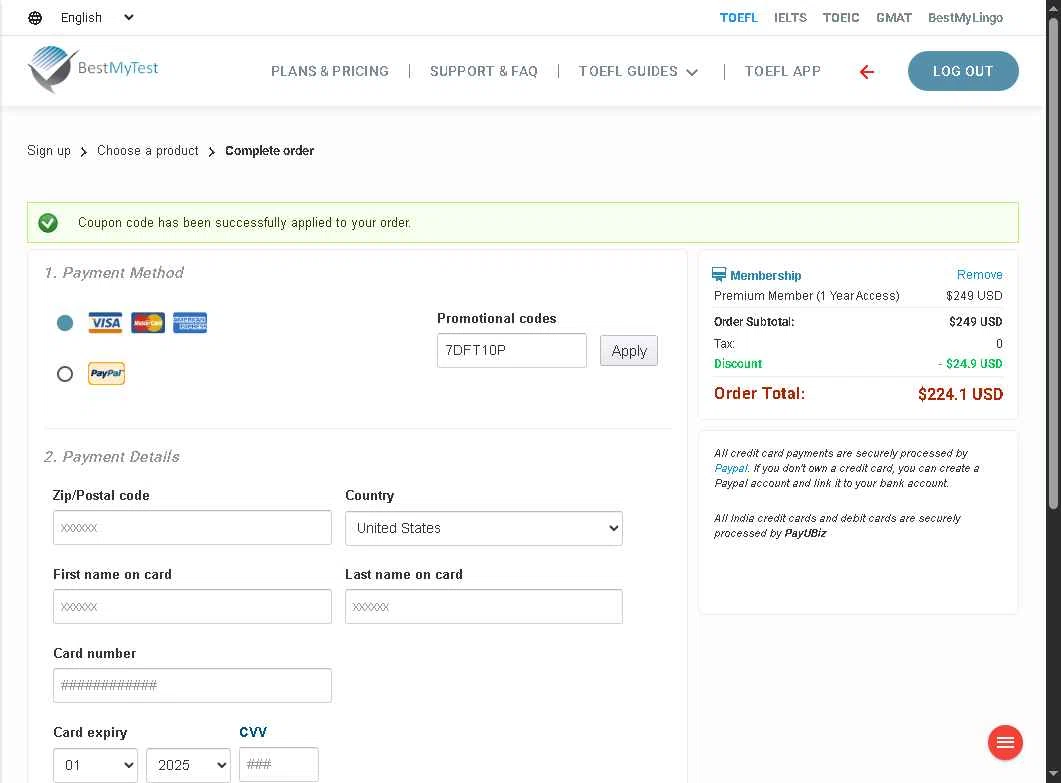Focus the CVV input field

coord(279,765)
